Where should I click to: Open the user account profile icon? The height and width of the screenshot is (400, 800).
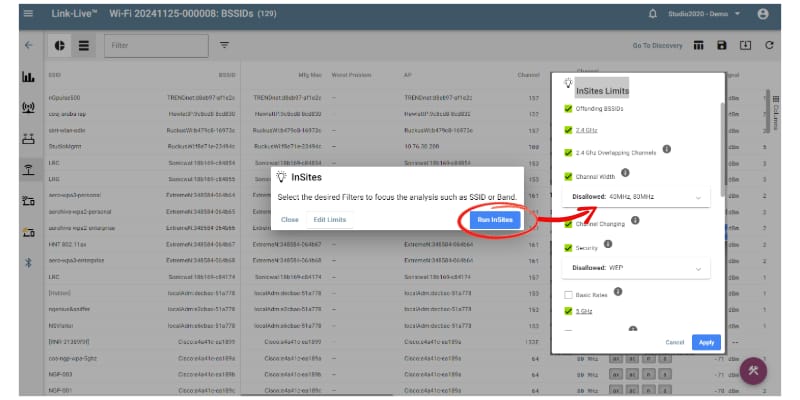(x=763, y=14)
